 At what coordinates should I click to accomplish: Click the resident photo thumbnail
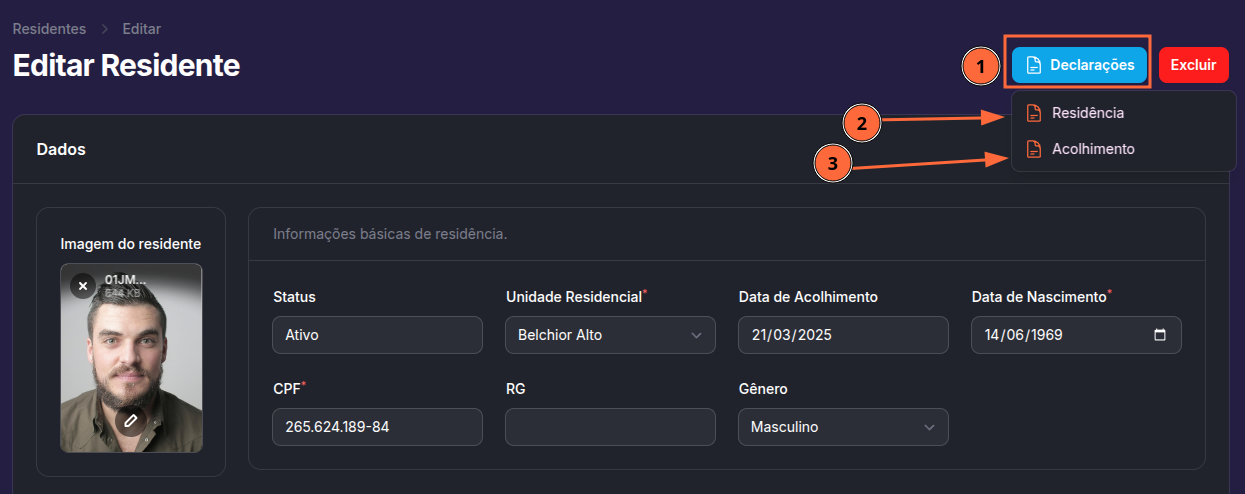(131, 358)
